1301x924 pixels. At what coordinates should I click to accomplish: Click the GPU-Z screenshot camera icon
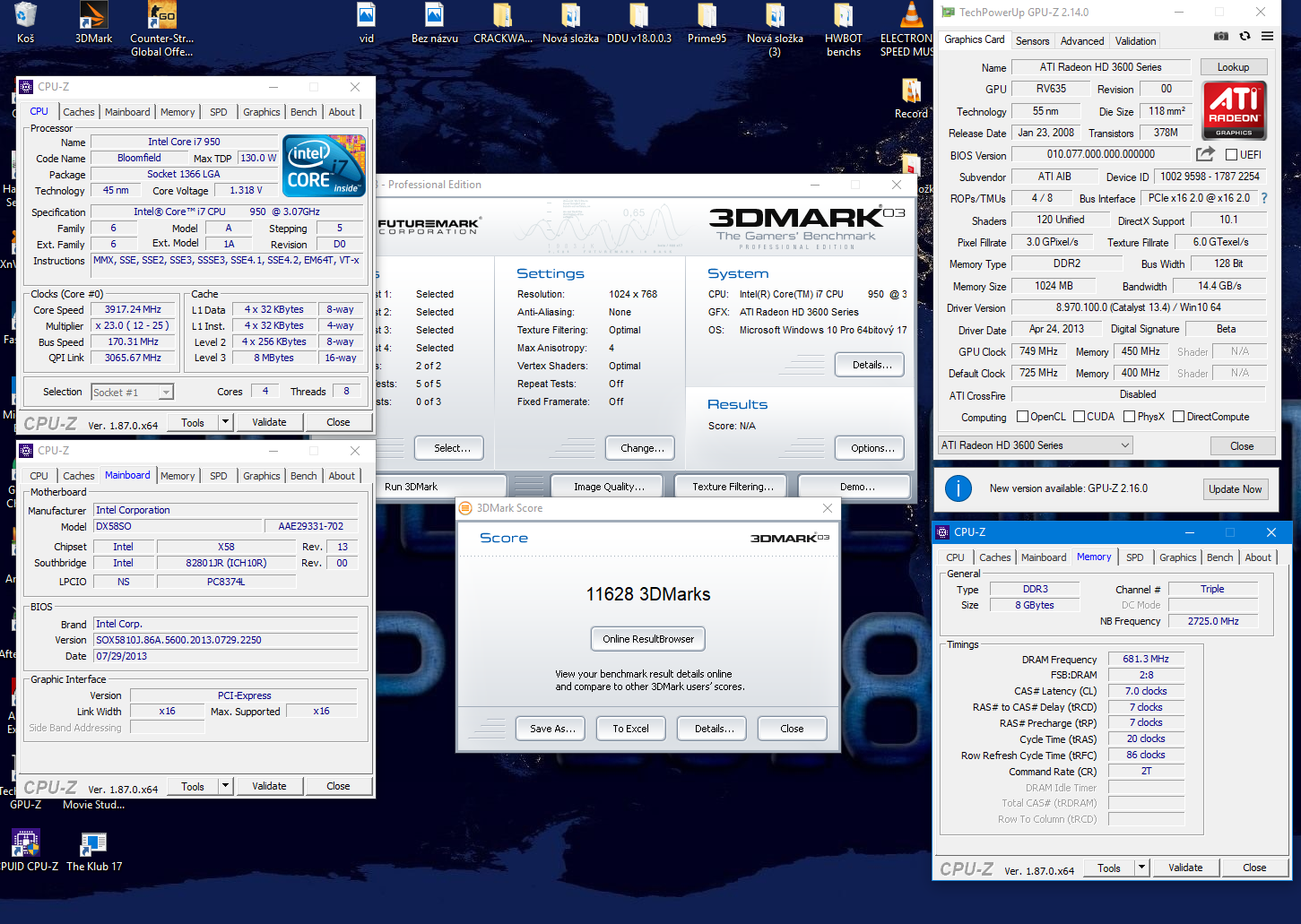pyautogui.click(x=1220, y=36)
